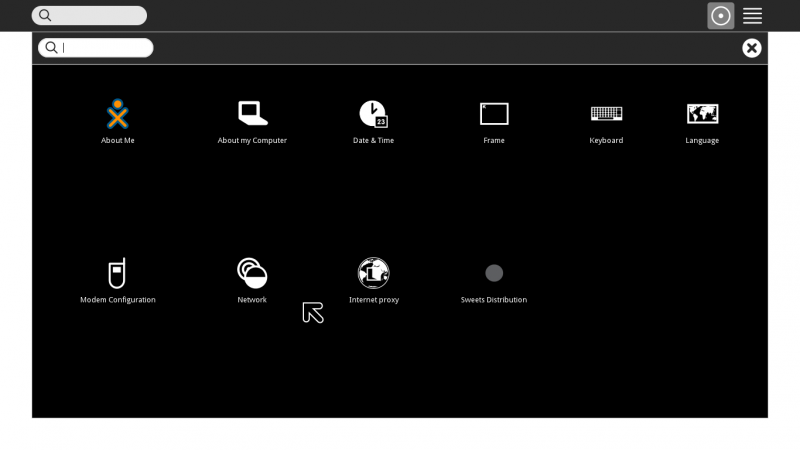This screenshot has height=450, width=800.
Task: Click magnifier icon in top bar search
Action: pyautogui.click(x=45, y=15)
